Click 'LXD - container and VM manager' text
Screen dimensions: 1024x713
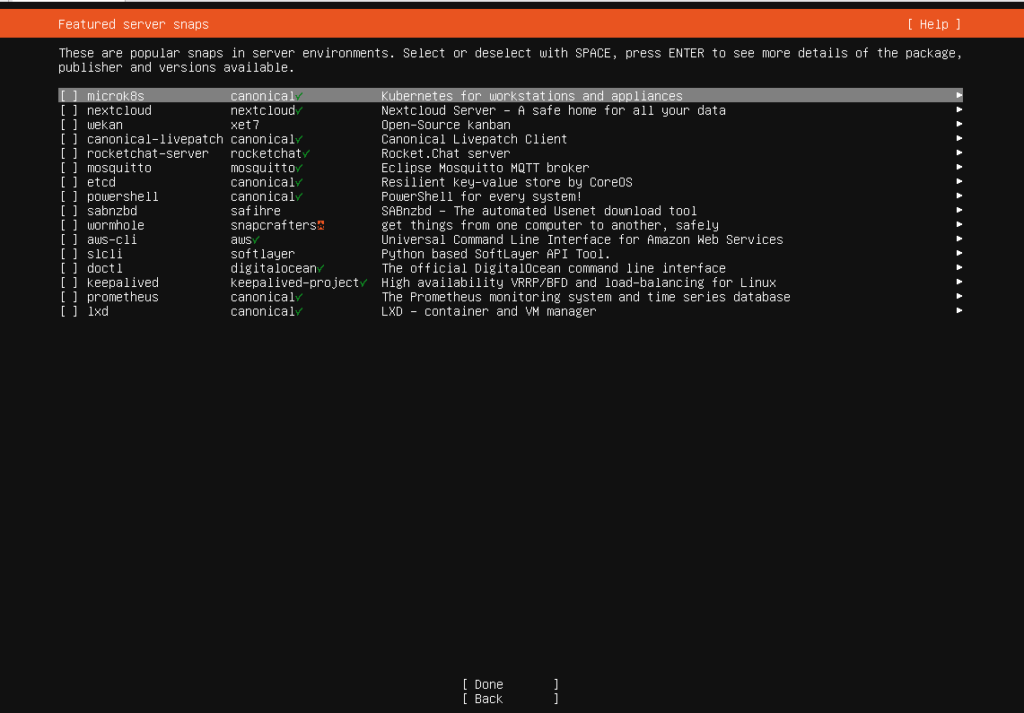click(x=489, y=311)
